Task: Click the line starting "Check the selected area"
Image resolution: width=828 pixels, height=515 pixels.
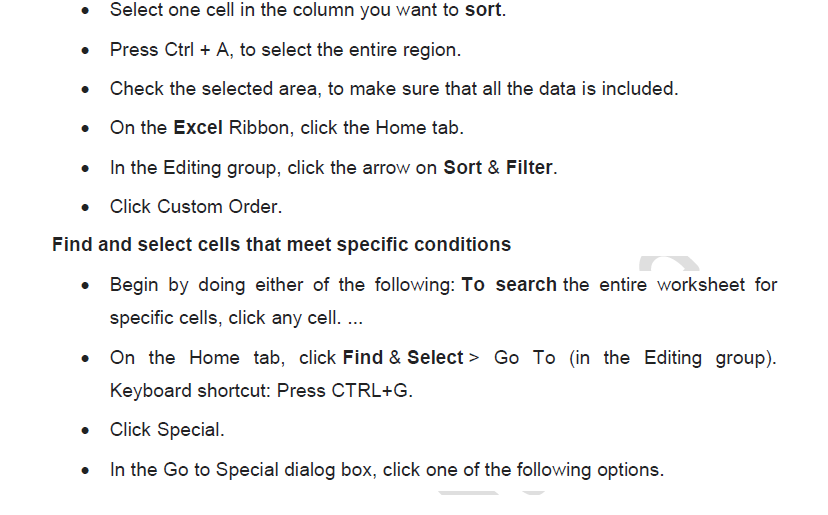Action: 394,88
